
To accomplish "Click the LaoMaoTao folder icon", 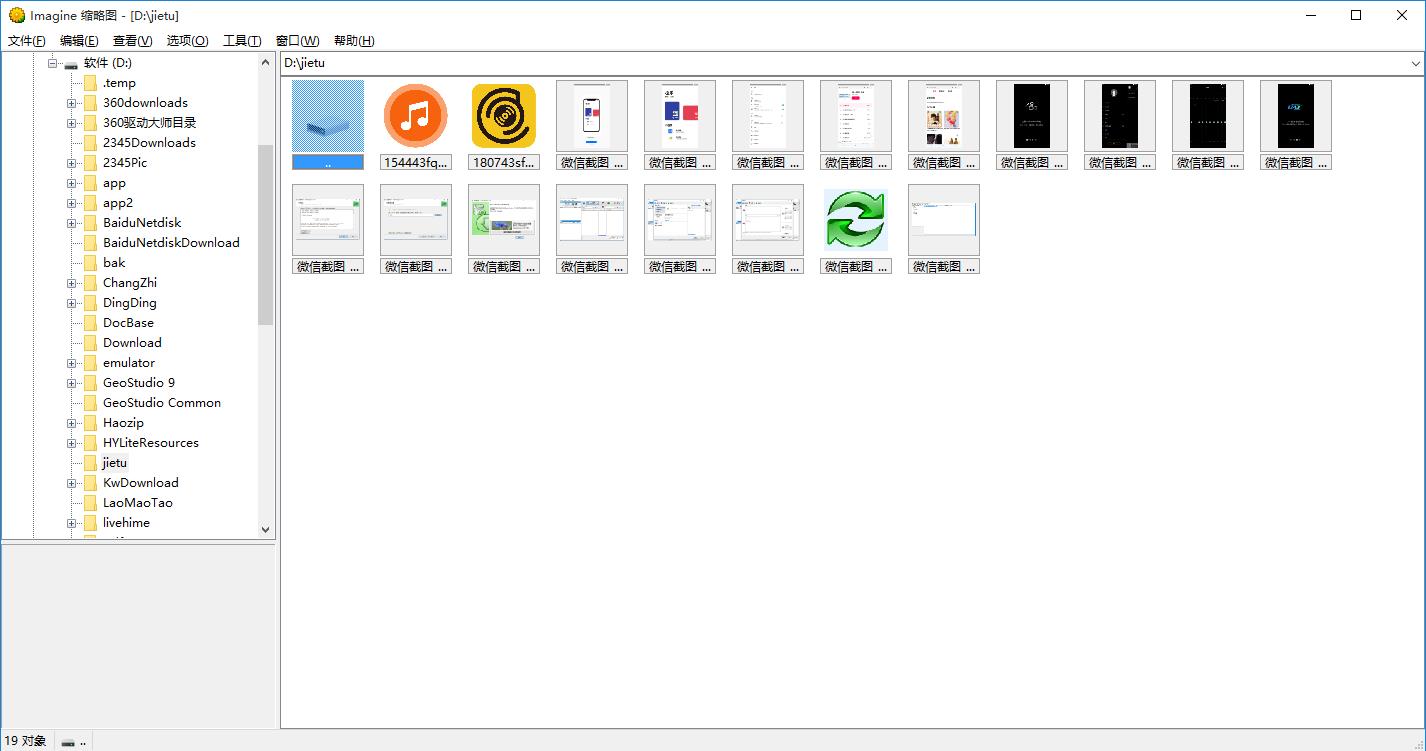I will point(90,503).
